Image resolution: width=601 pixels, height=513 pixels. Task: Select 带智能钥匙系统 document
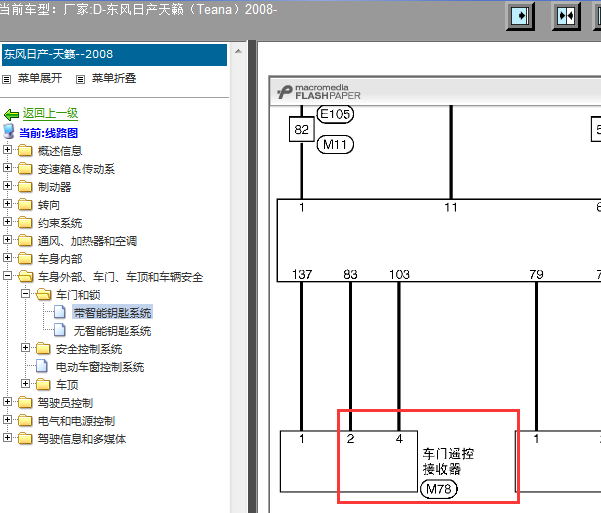point(112,313)
